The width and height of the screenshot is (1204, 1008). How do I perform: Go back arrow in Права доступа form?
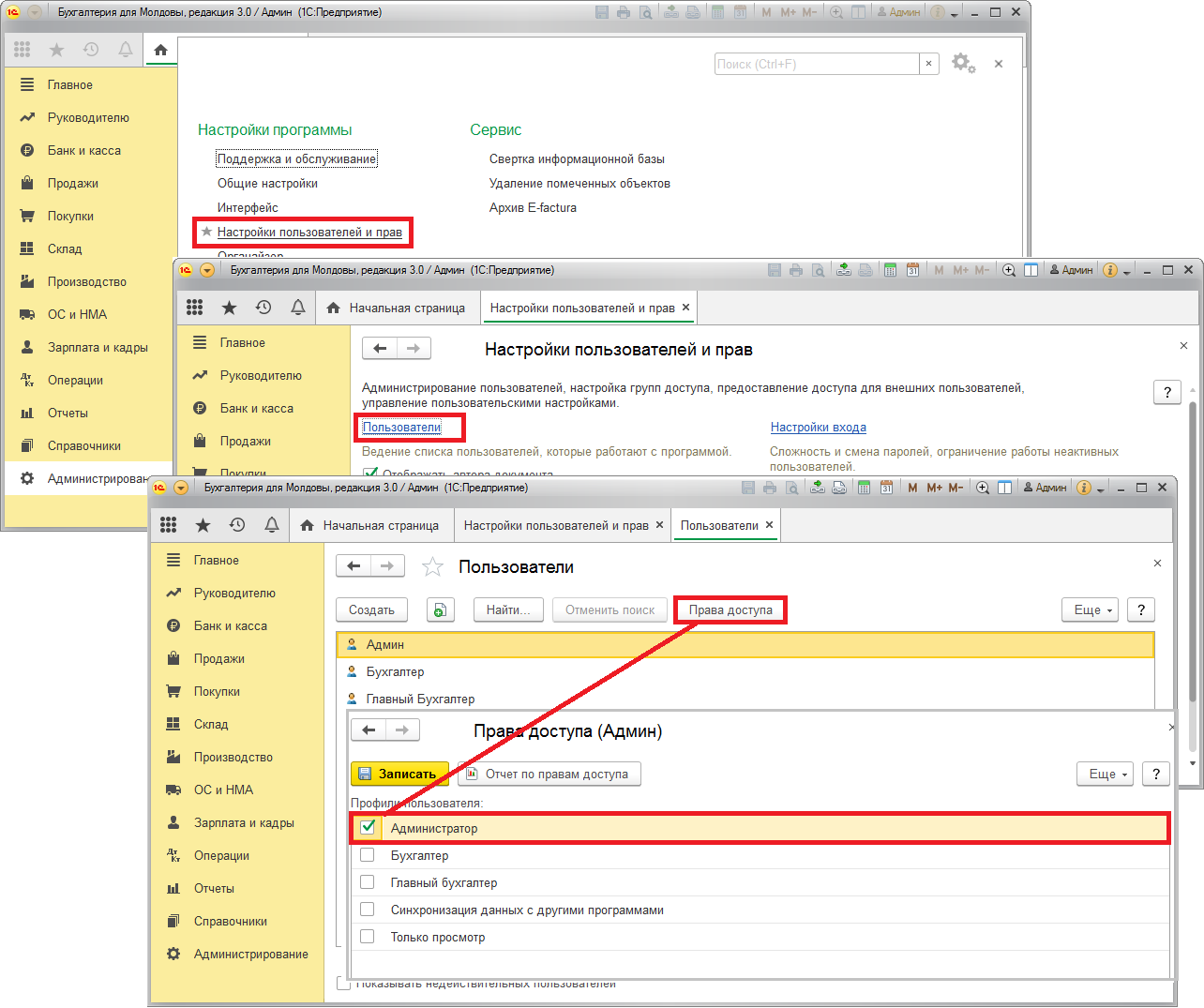(x=369, y=730)
